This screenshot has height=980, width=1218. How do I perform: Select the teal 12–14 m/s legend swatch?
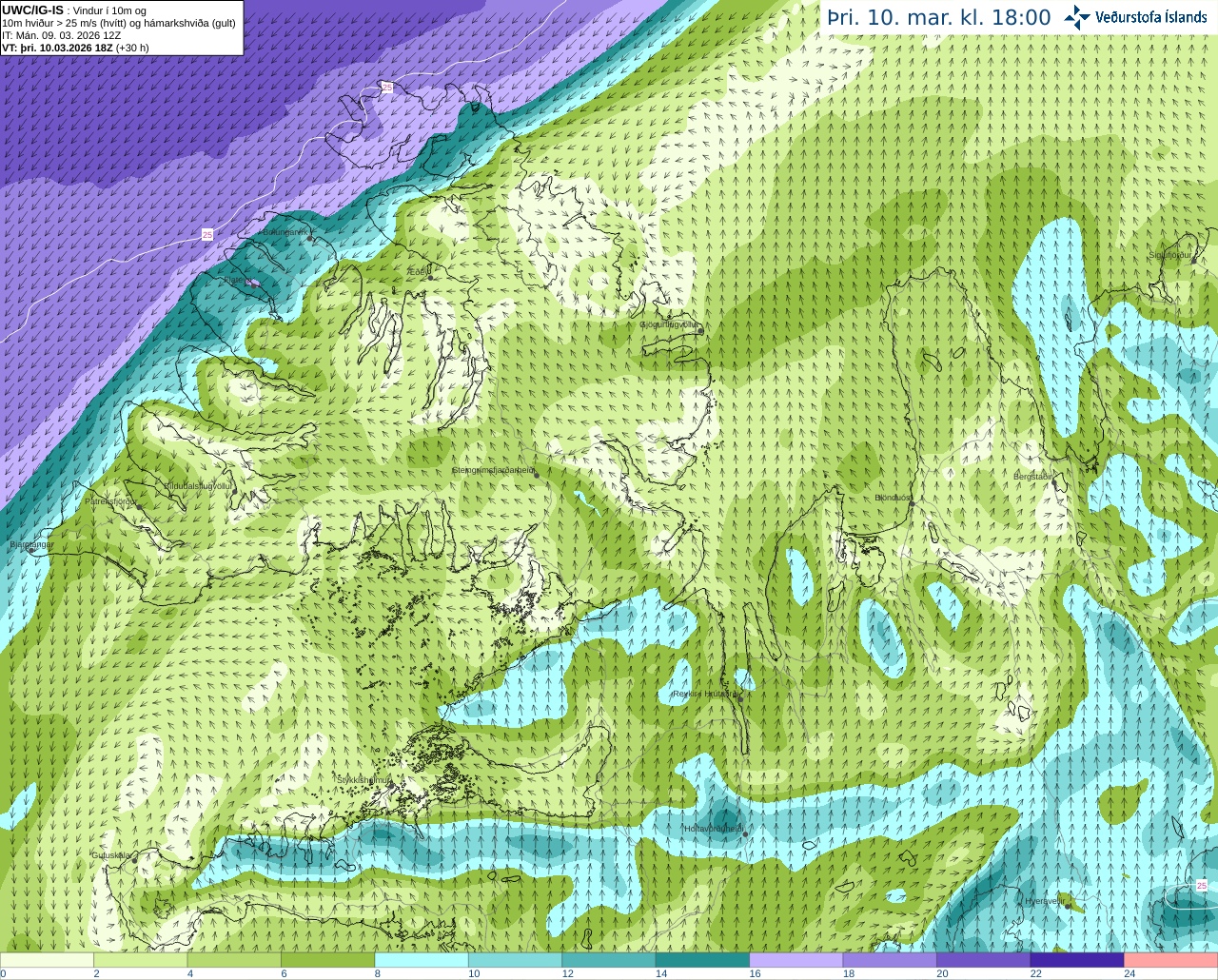pyautogui.click(x=609, y=960)
